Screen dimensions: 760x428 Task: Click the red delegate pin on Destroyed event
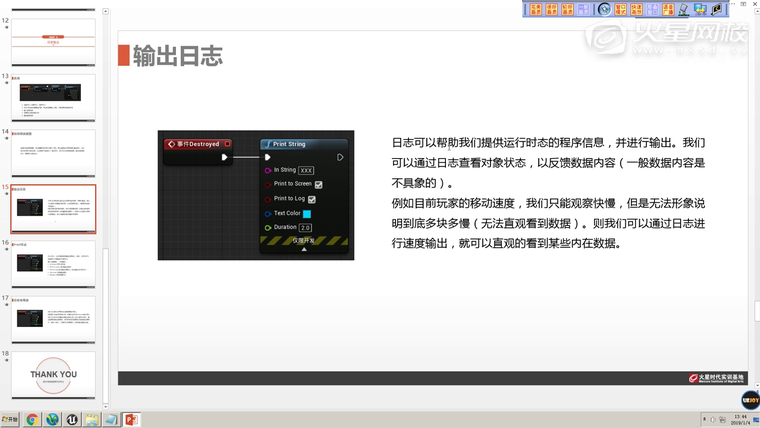(x=228, y=144)
